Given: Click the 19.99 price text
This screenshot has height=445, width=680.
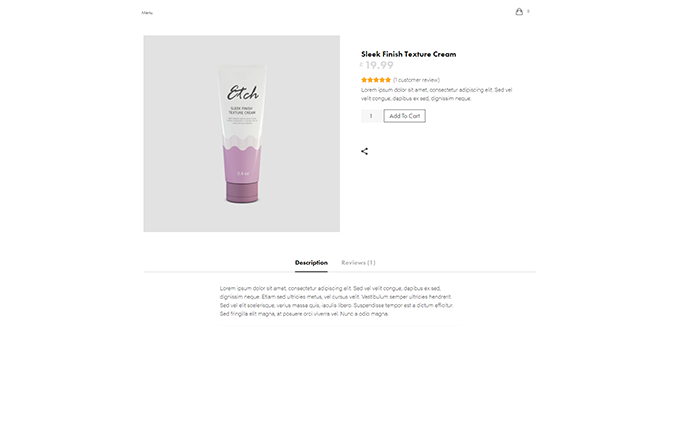Looking at the screenshot, I should (x=379, y=65).
